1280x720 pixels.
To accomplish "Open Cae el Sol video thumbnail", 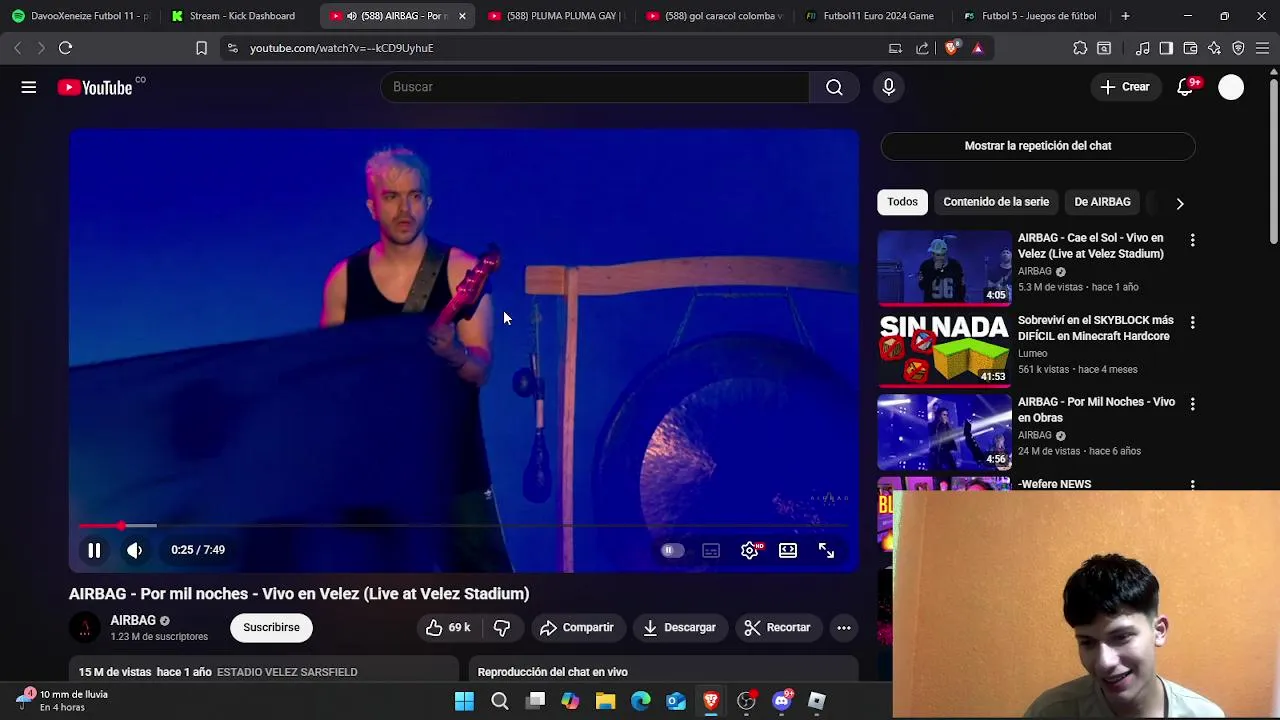I will pyautogui.click(x=945, y=268).
